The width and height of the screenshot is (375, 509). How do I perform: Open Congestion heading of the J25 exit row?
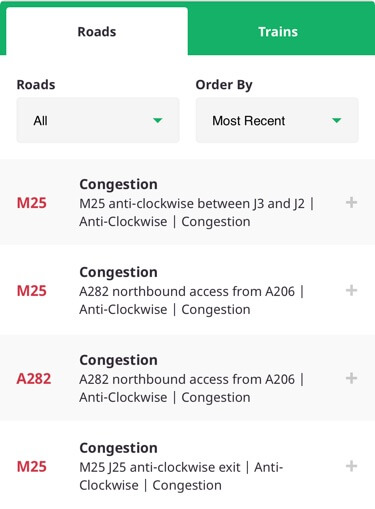118,448
